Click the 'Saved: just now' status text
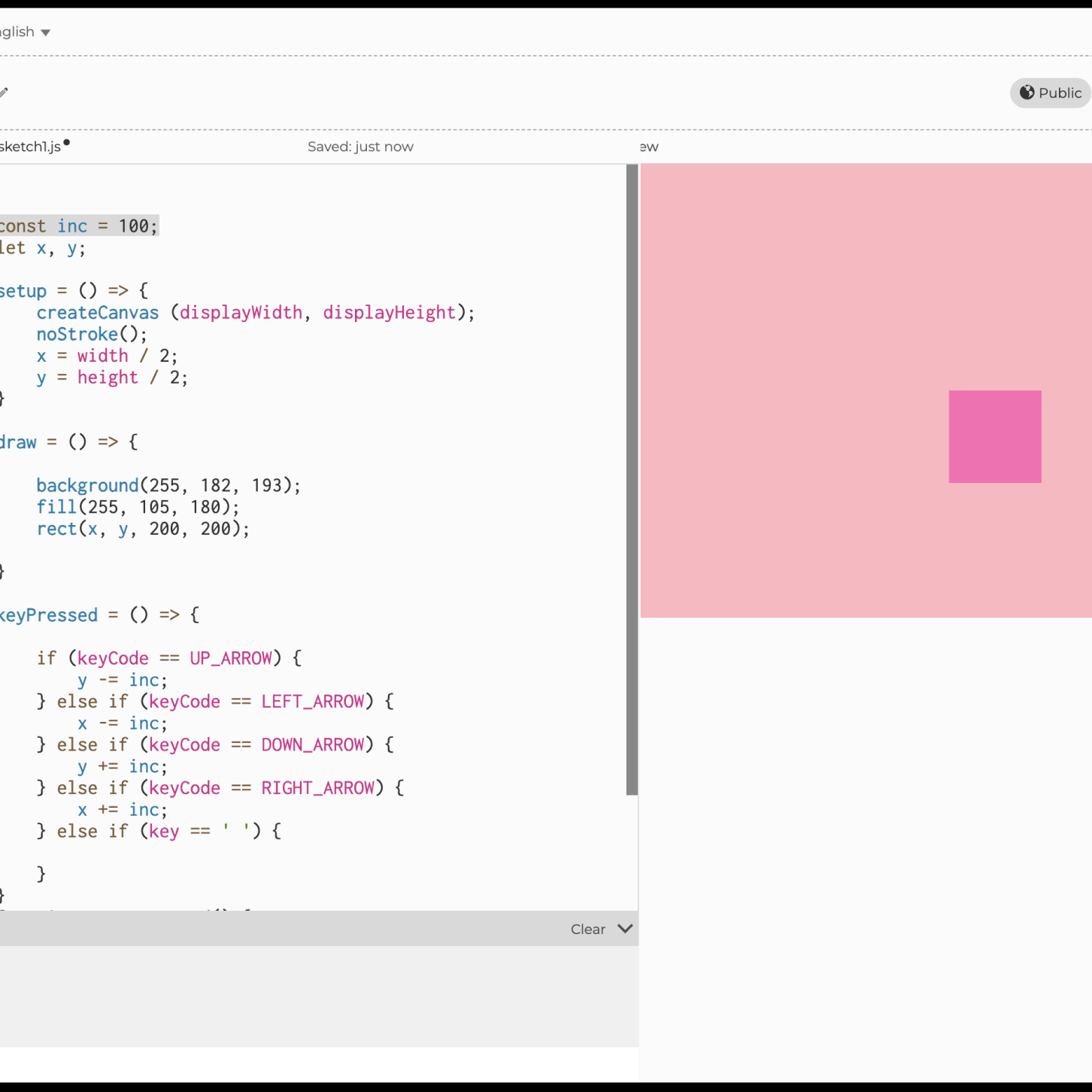The width and height of the screenshot is (1092, 1092). [360, 147]
